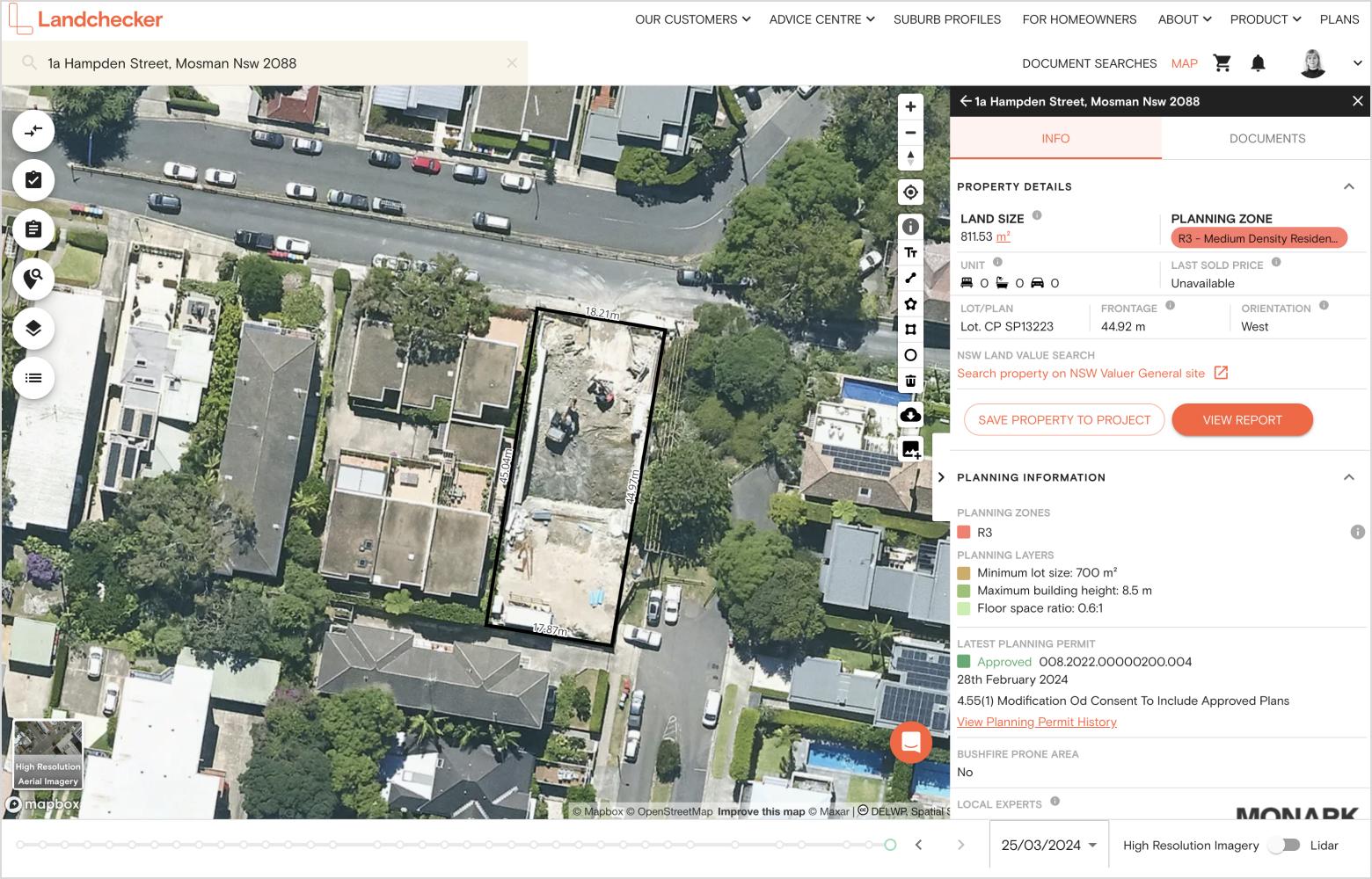This screenshot has width=1372, height=879.
Task: Click the Frontage info icon
Action: pyautogui.click(x=1170, y=306)
